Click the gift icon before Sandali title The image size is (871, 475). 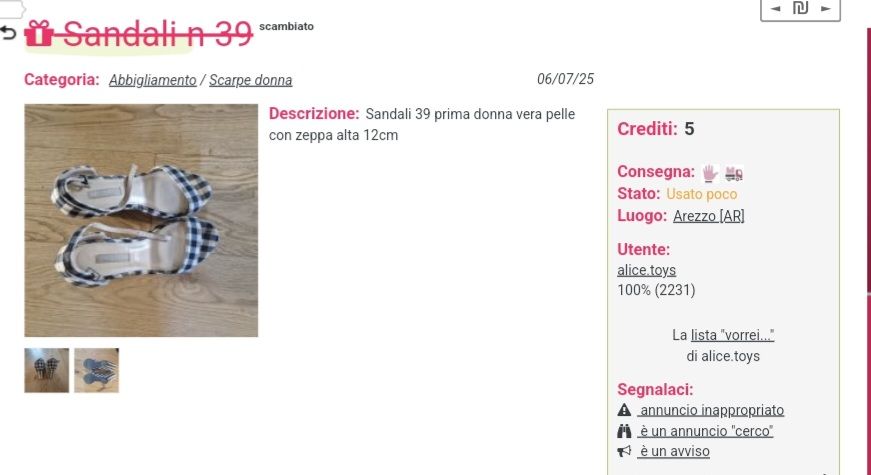click(39, 33)
